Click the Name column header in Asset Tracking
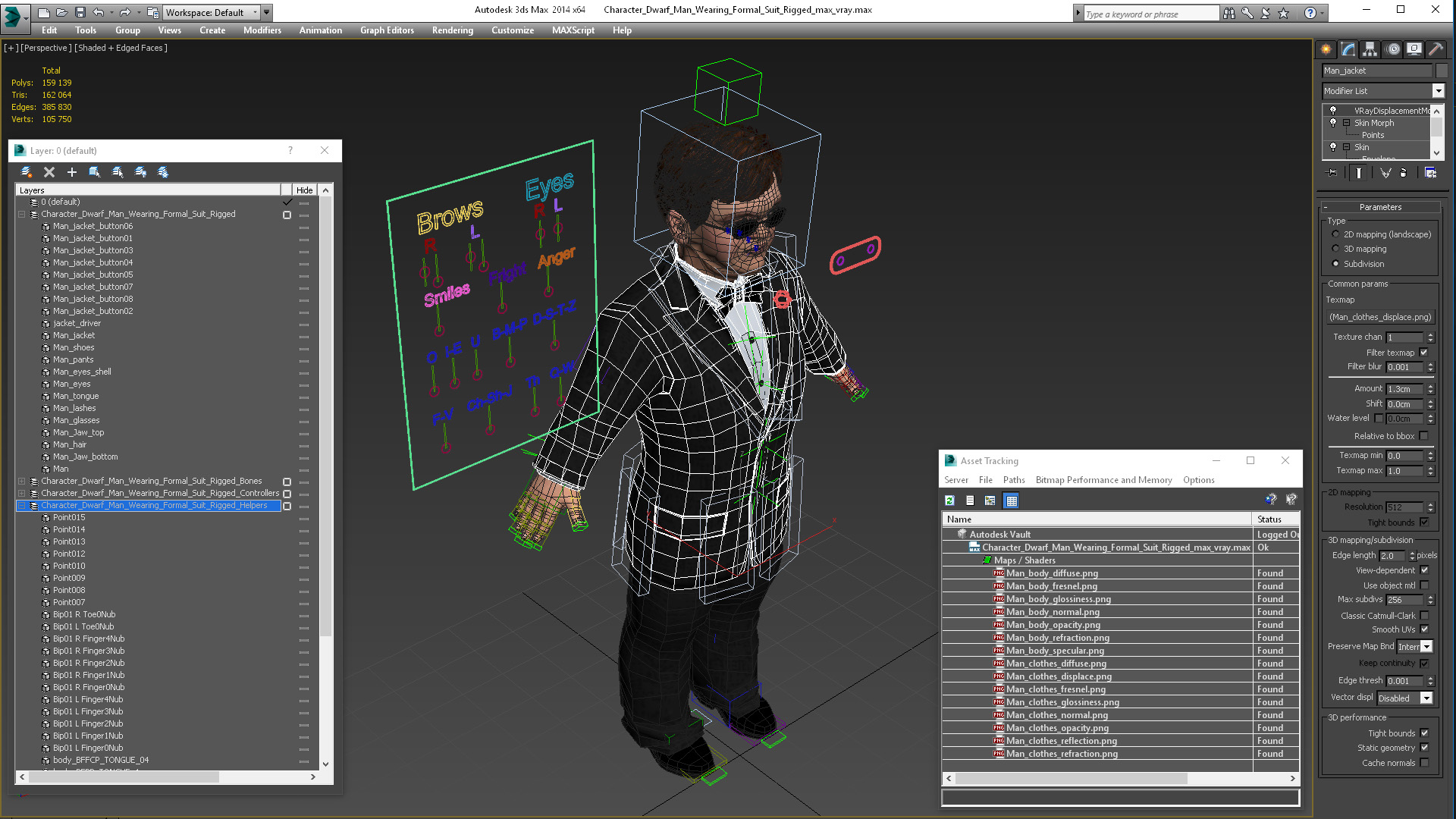This screenshot has height=819, width=1456. pyautogui.click(x=1097, y=519)
